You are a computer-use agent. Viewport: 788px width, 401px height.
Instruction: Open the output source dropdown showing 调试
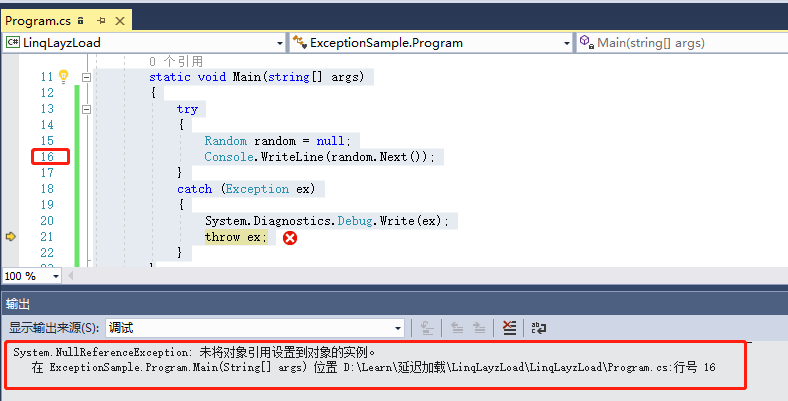tap(255, 328)
